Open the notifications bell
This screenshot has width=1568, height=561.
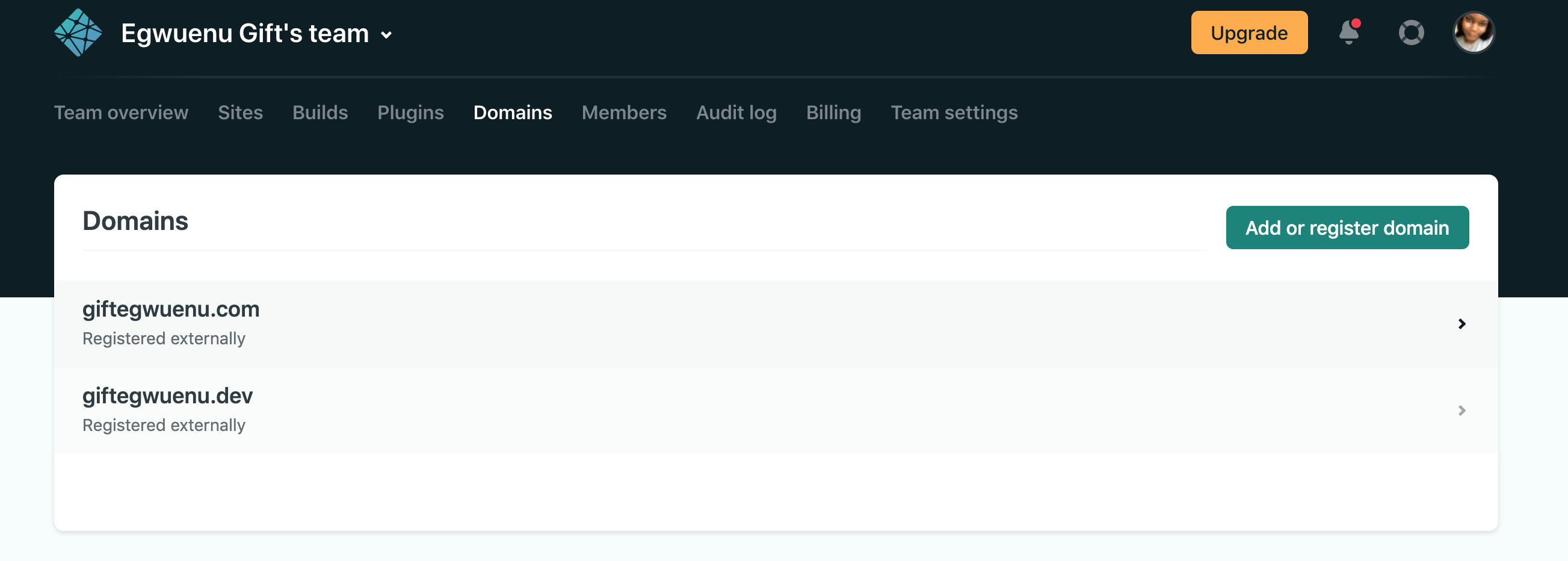1349,34
